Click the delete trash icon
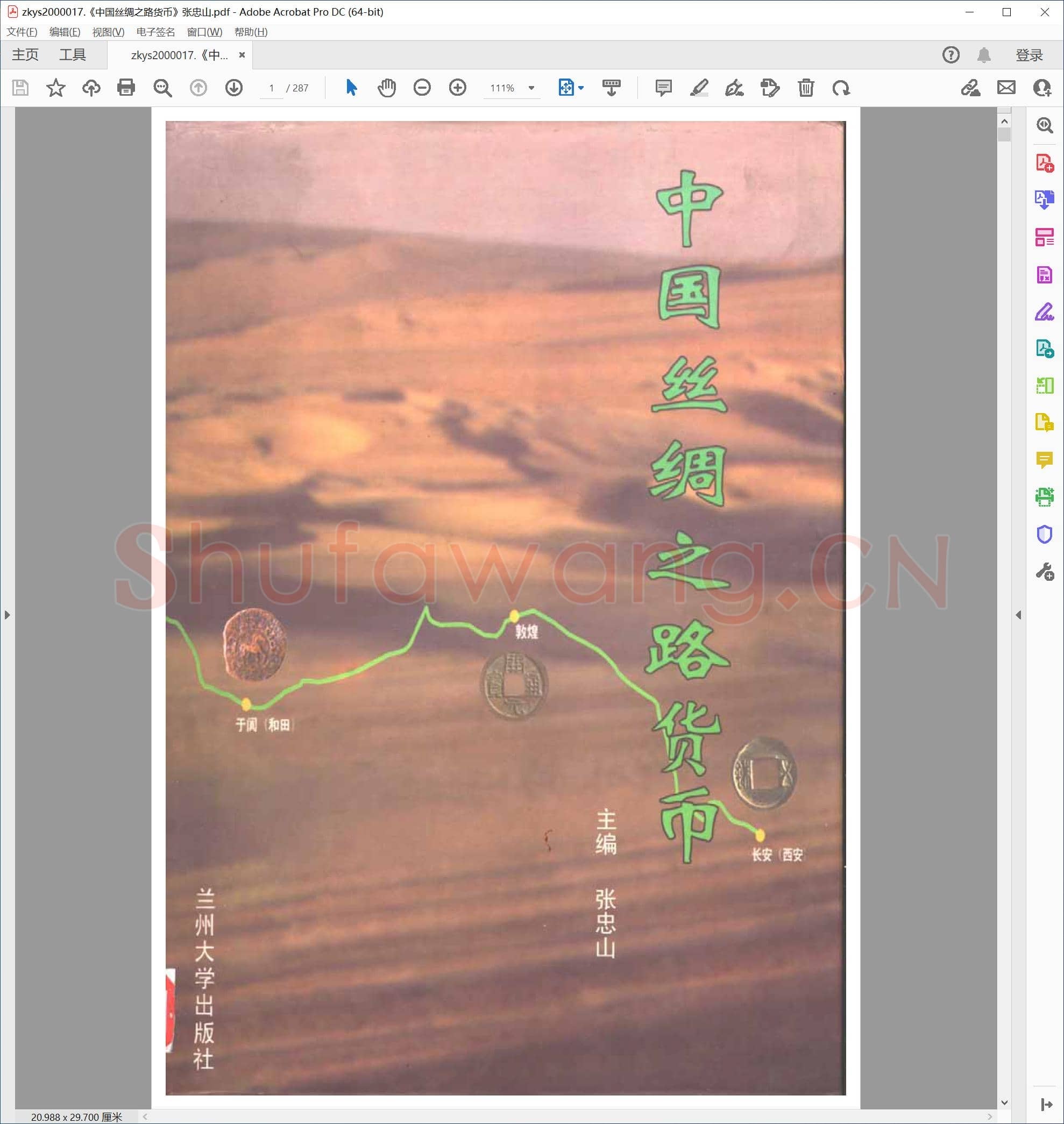Viewport: 1064px width, 1124px height. tap(805, 88)
